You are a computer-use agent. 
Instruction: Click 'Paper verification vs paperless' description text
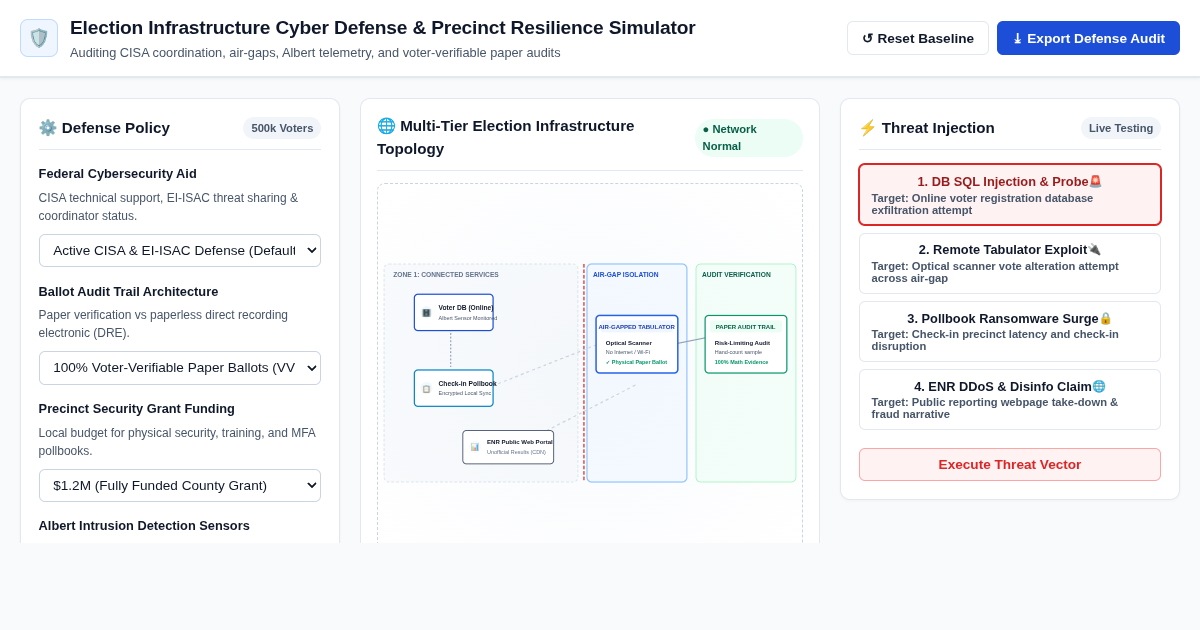point(163,324)
